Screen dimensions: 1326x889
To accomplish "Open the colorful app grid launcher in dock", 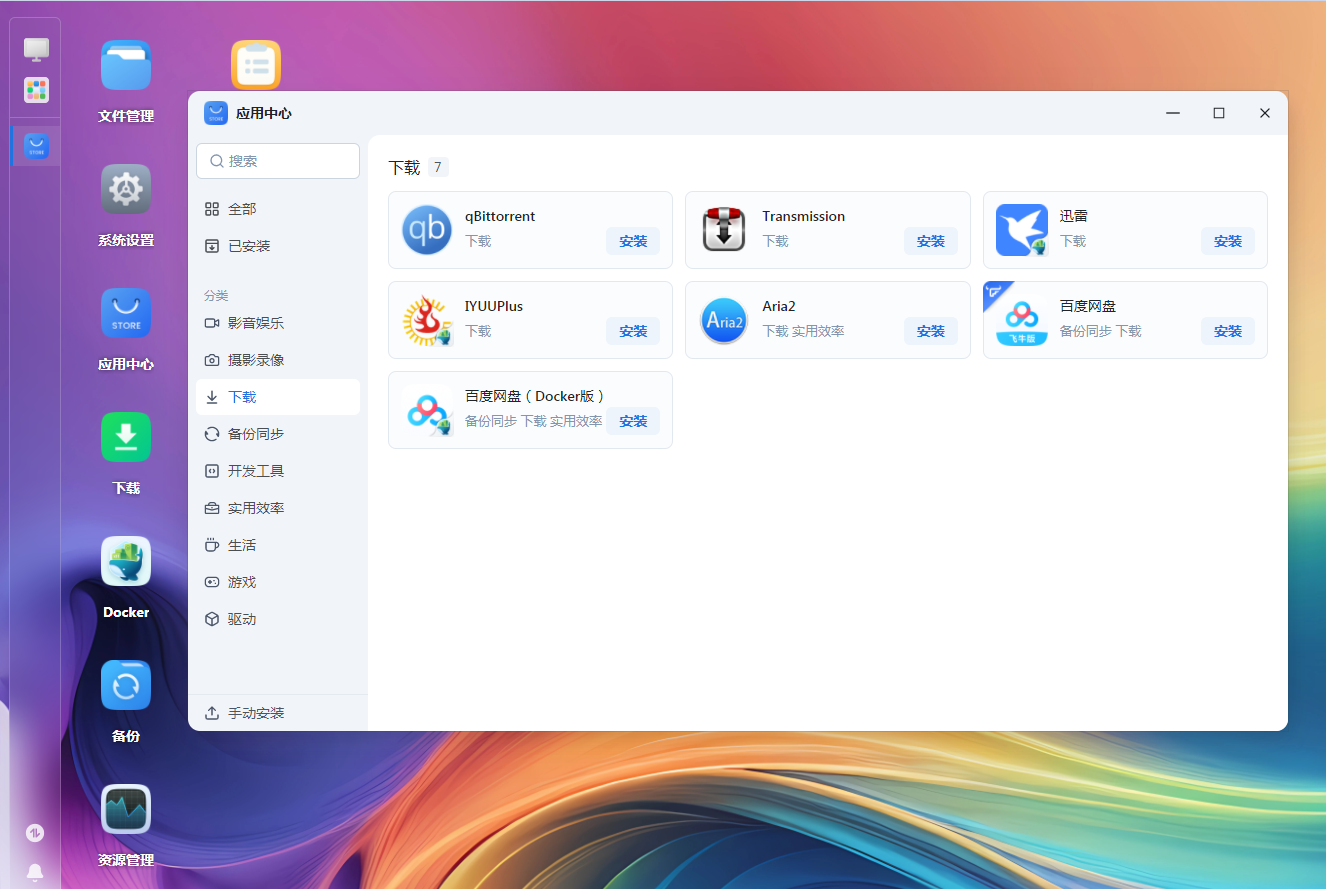I will point(36,90).
